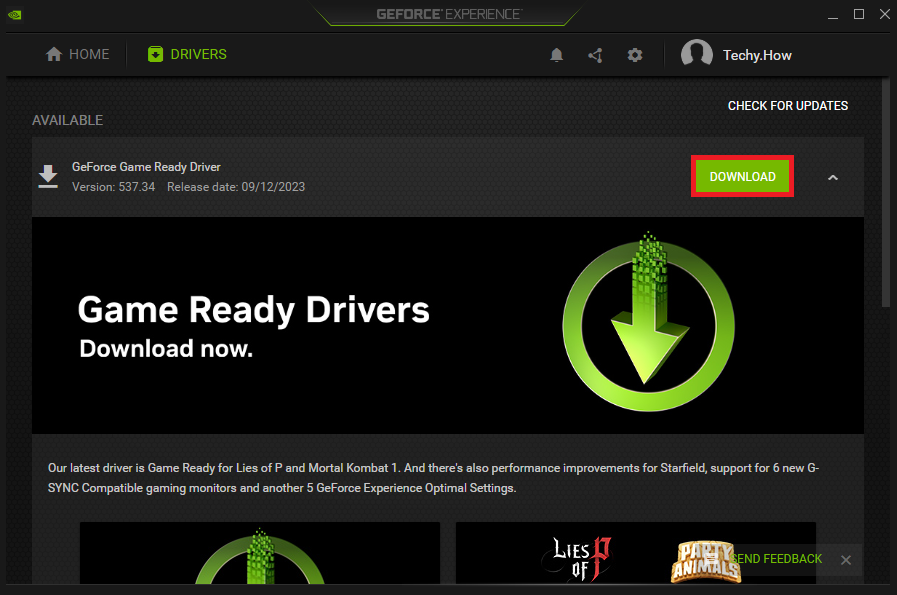897x595 pixels.
Task: Open the notifications bell icon
Action: 556,55
